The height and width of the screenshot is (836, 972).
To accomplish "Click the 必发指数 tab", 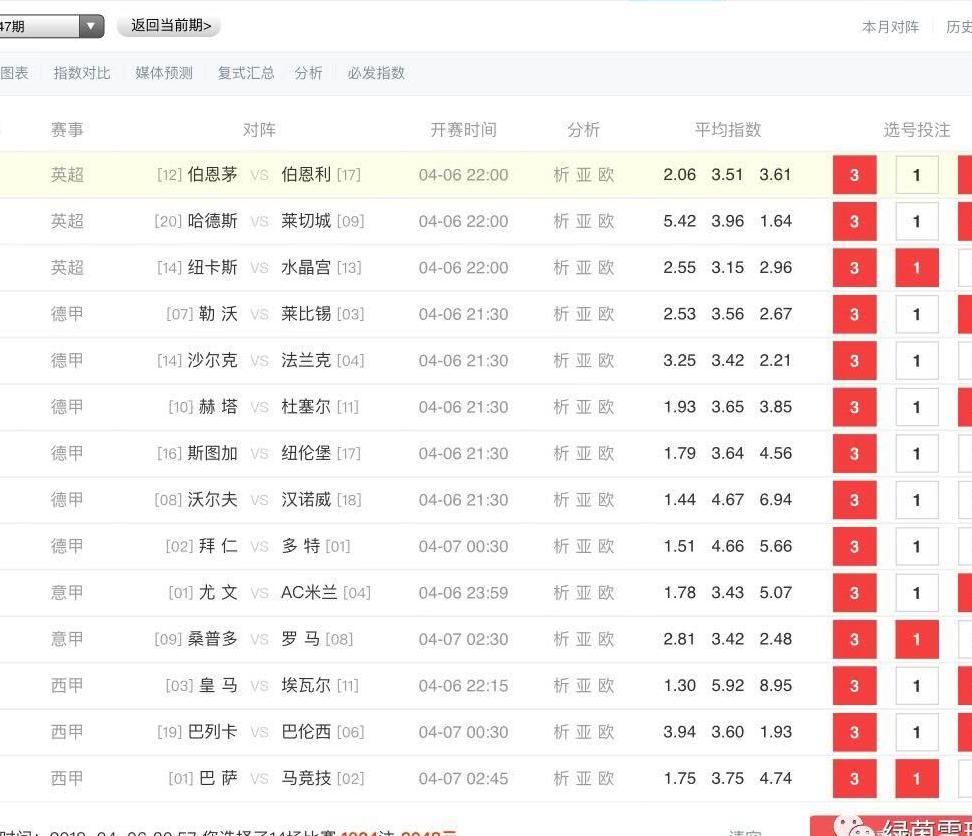I will (x=376, y=72).
